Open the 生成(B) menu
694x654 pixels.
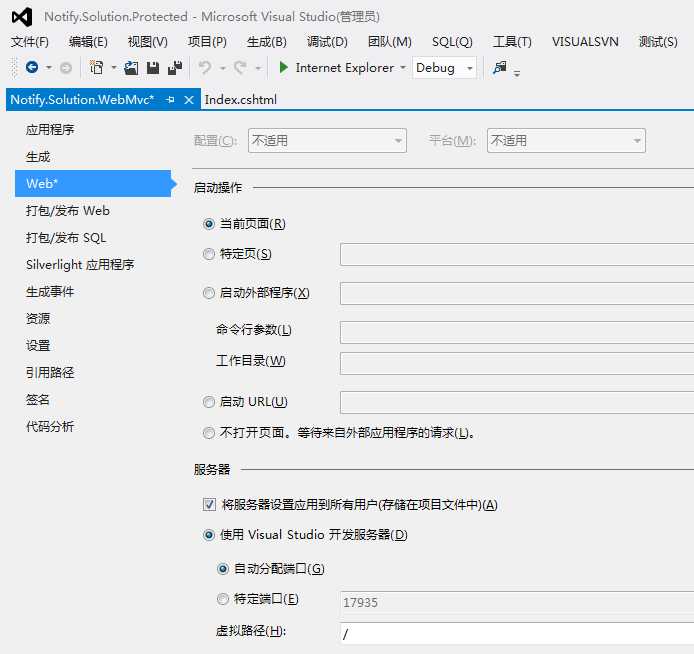(x=266, y=42)
